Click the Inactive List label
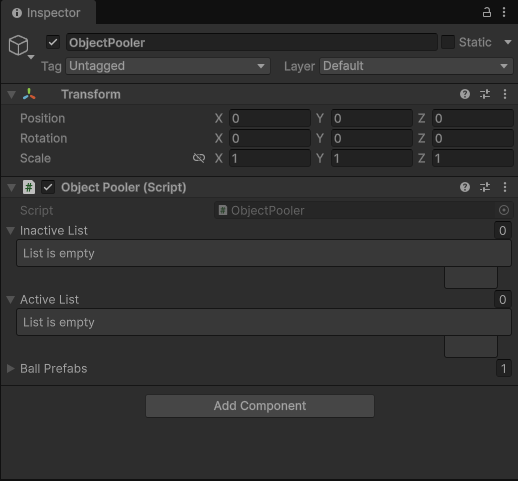Screen dimensions: 518x481 point(54,230)
